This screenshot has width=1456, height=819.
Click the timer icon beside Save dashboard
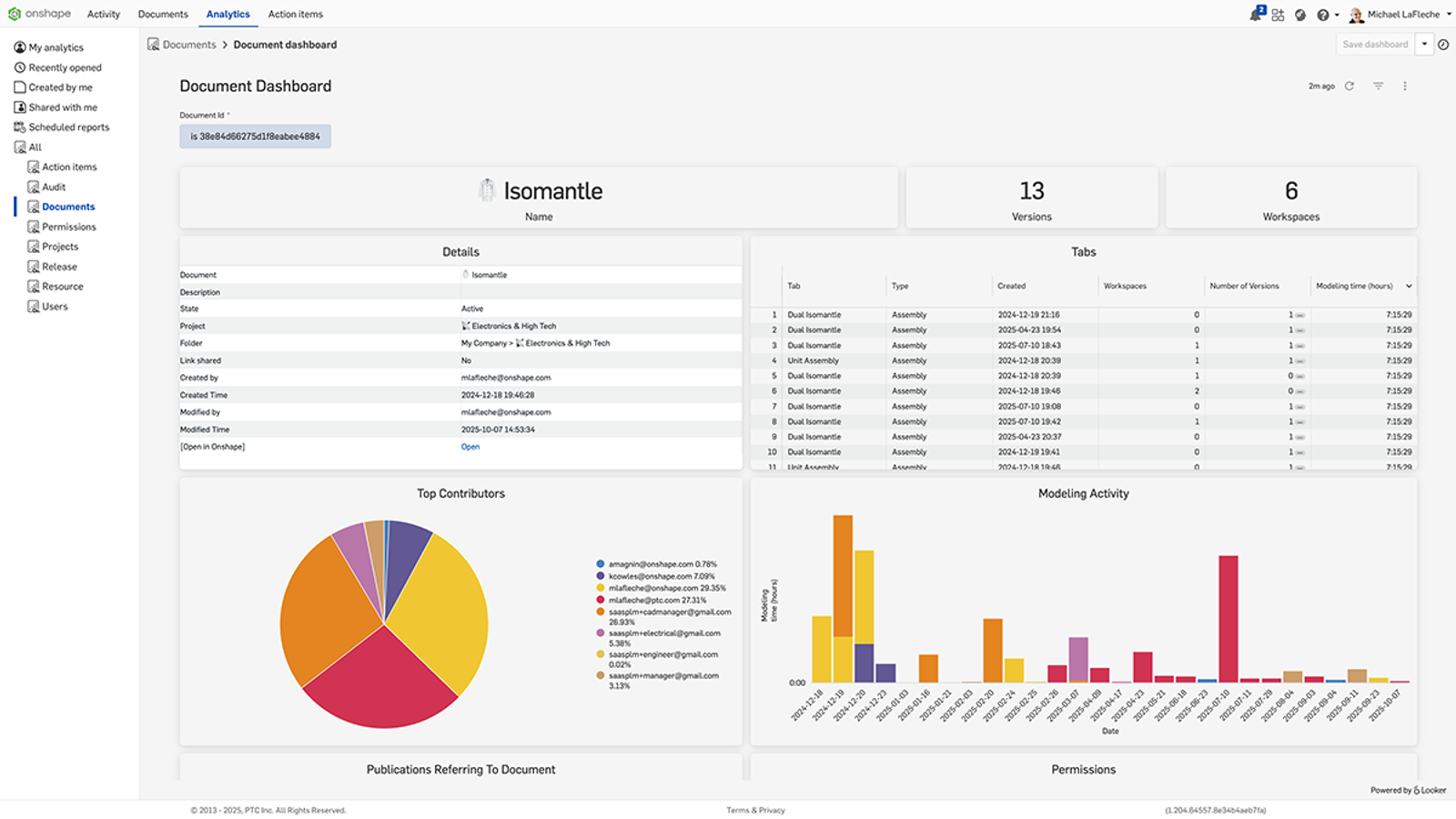point(1443,44)
